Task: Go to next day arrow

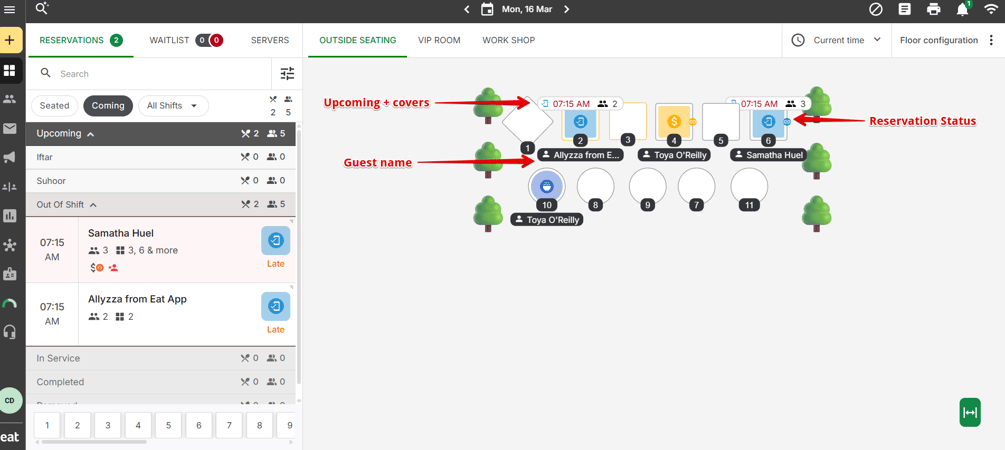Action: coord(567,9)
